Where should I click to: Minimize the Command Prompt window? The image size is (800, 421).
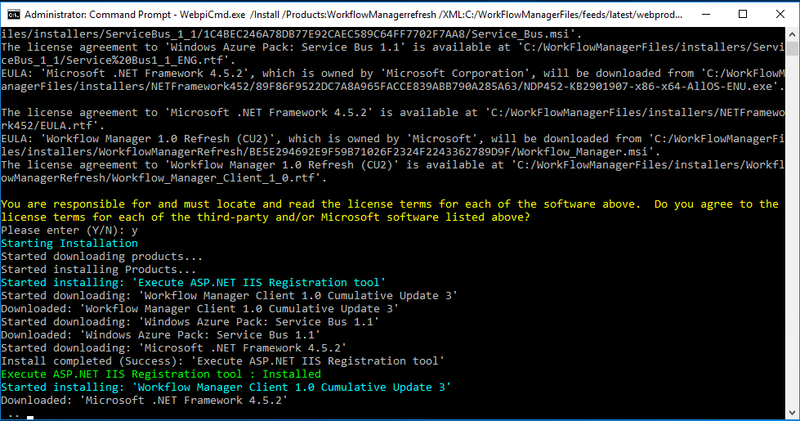point(706,14)
